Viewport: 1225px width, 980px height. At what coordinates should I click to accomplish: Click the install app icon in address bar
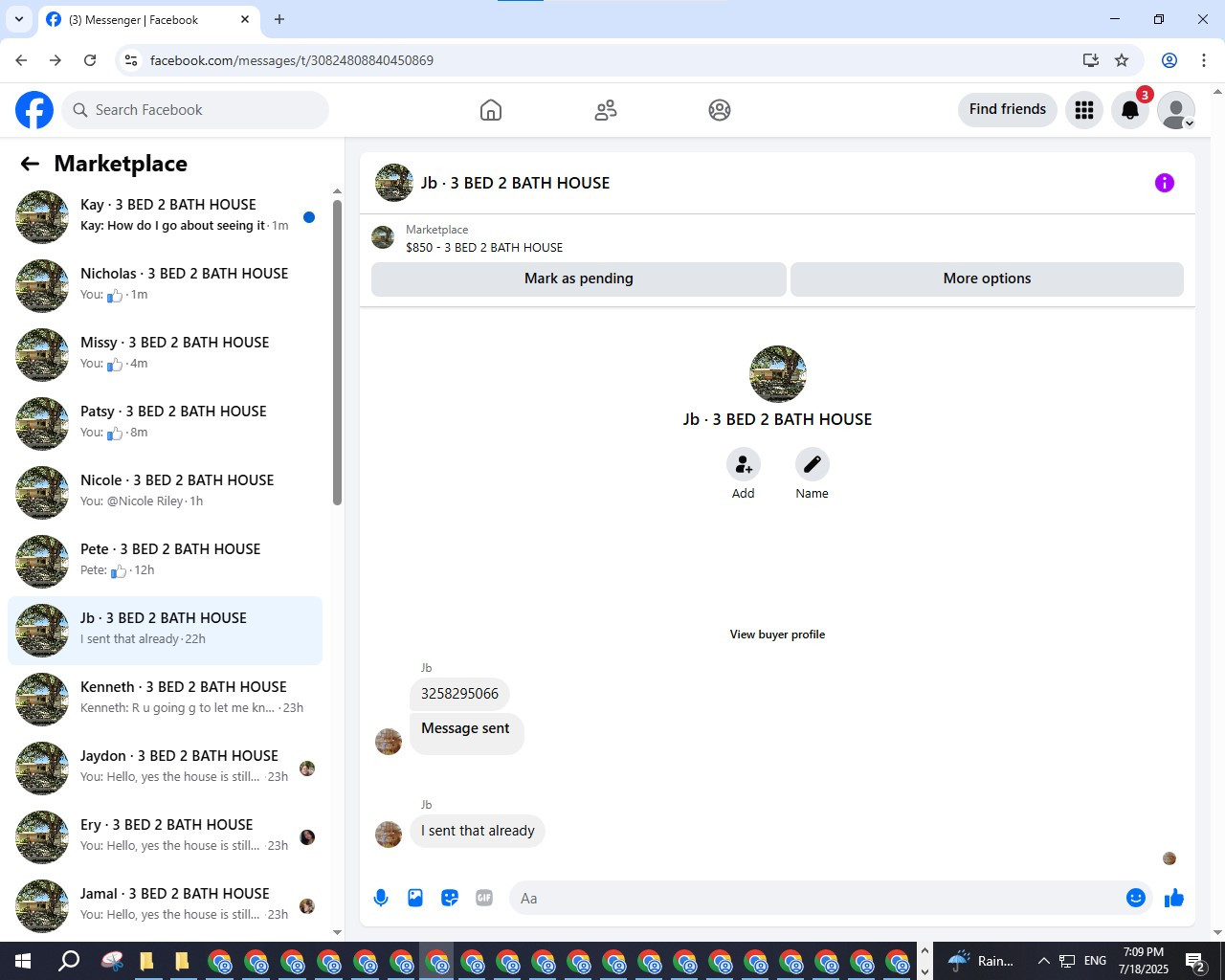[1090, 60]
